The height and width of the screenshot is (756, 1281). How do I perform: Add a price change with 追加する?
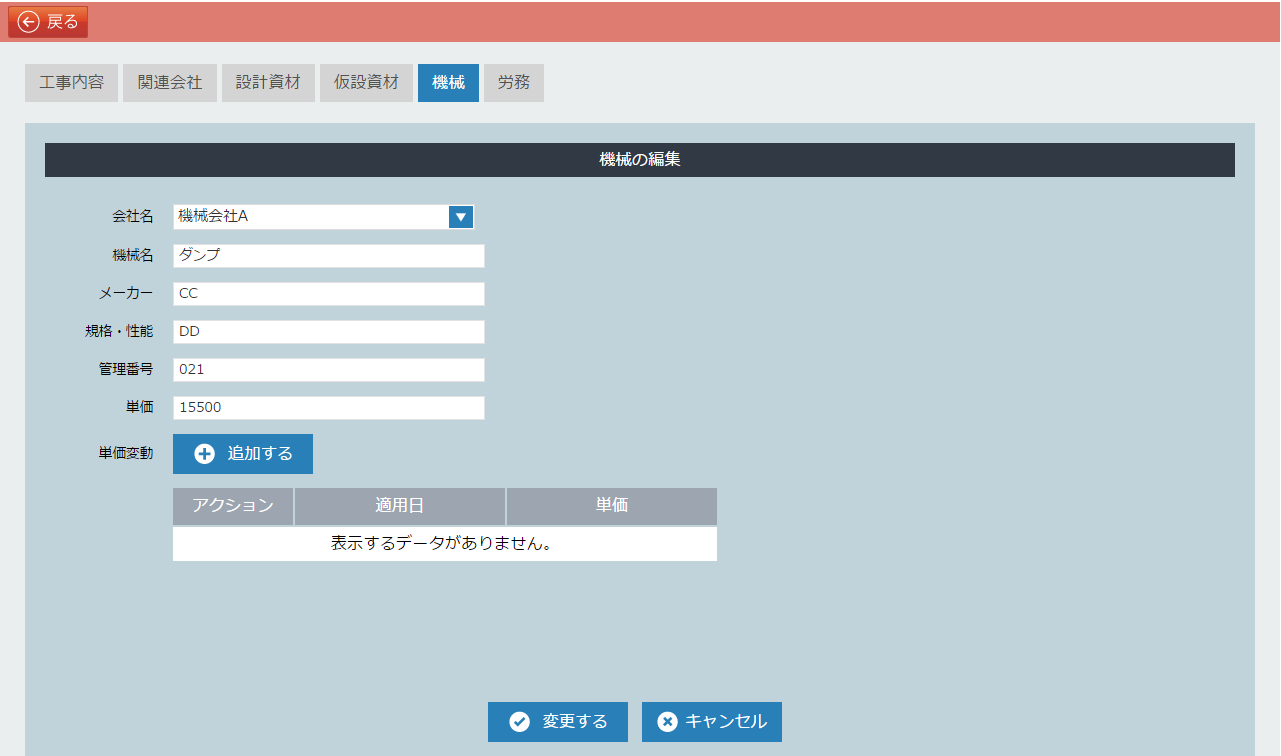tap(243, 454)
